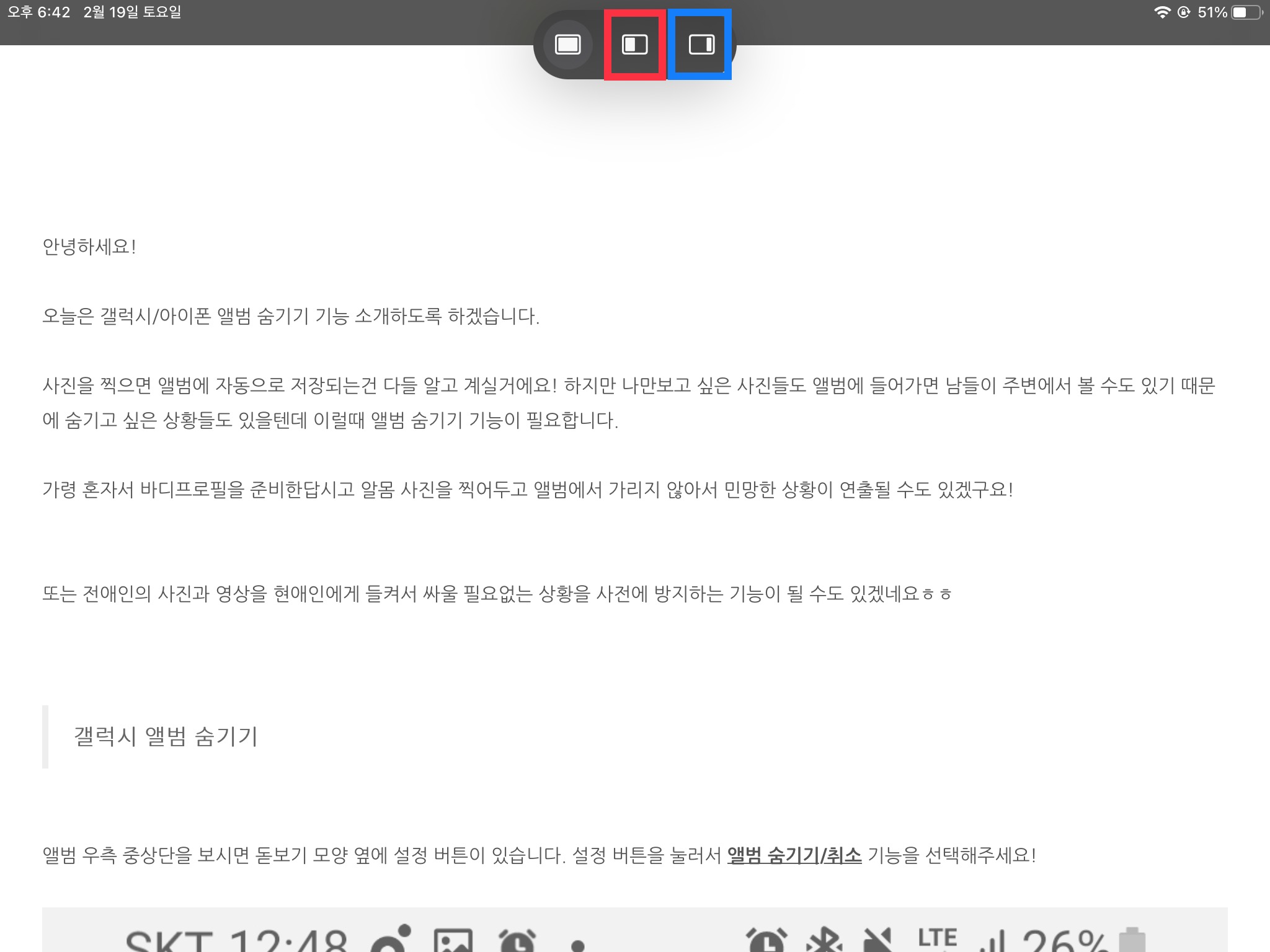
Task: Tap the 갤럭시 앨범 숨기기 heading
Action: (x=166, y=736)
